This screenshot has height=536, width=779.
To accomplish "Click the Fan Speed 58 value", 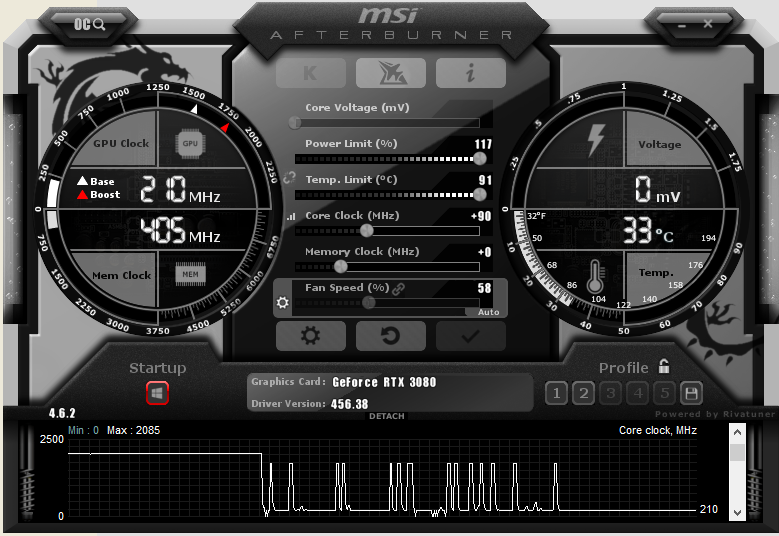I will pos(484,288).
